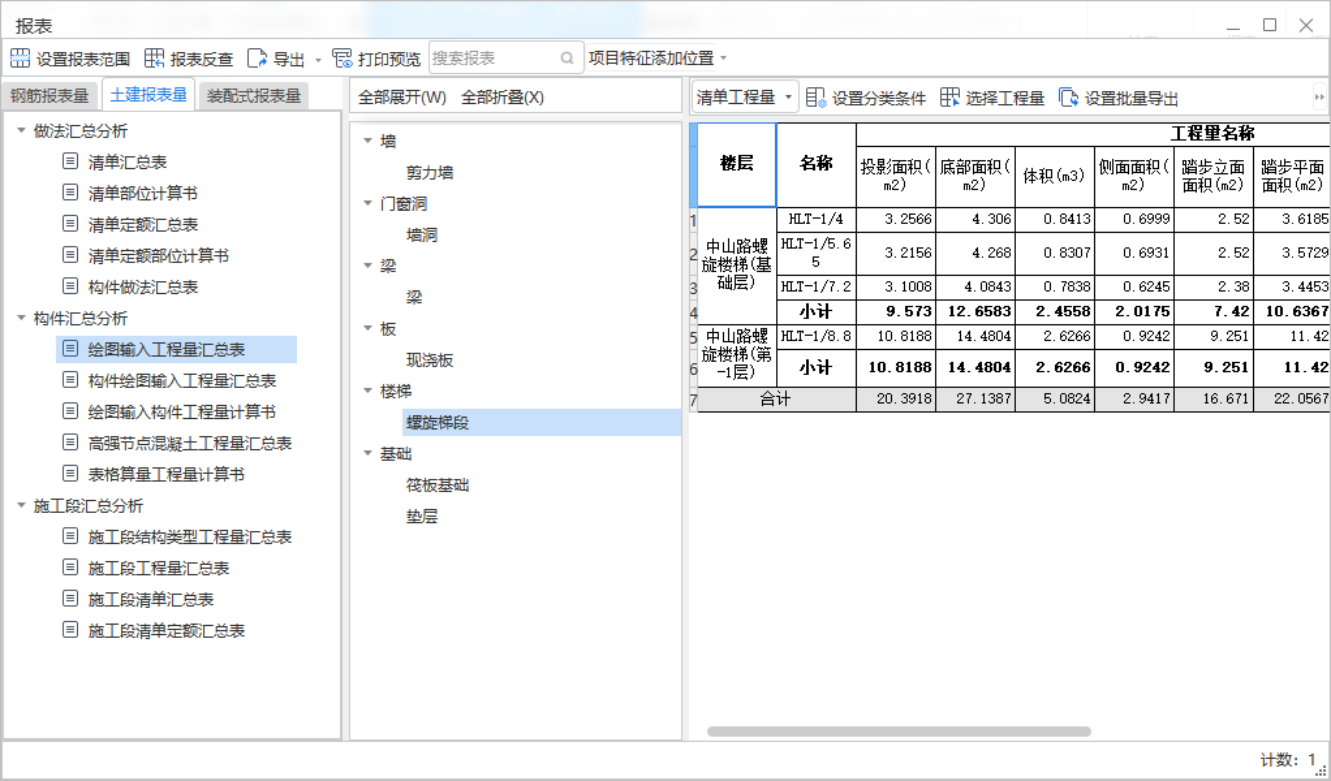Open the 项目特征添加位置 dropdown
This screenshot has height=781, width=1331.
723,59
